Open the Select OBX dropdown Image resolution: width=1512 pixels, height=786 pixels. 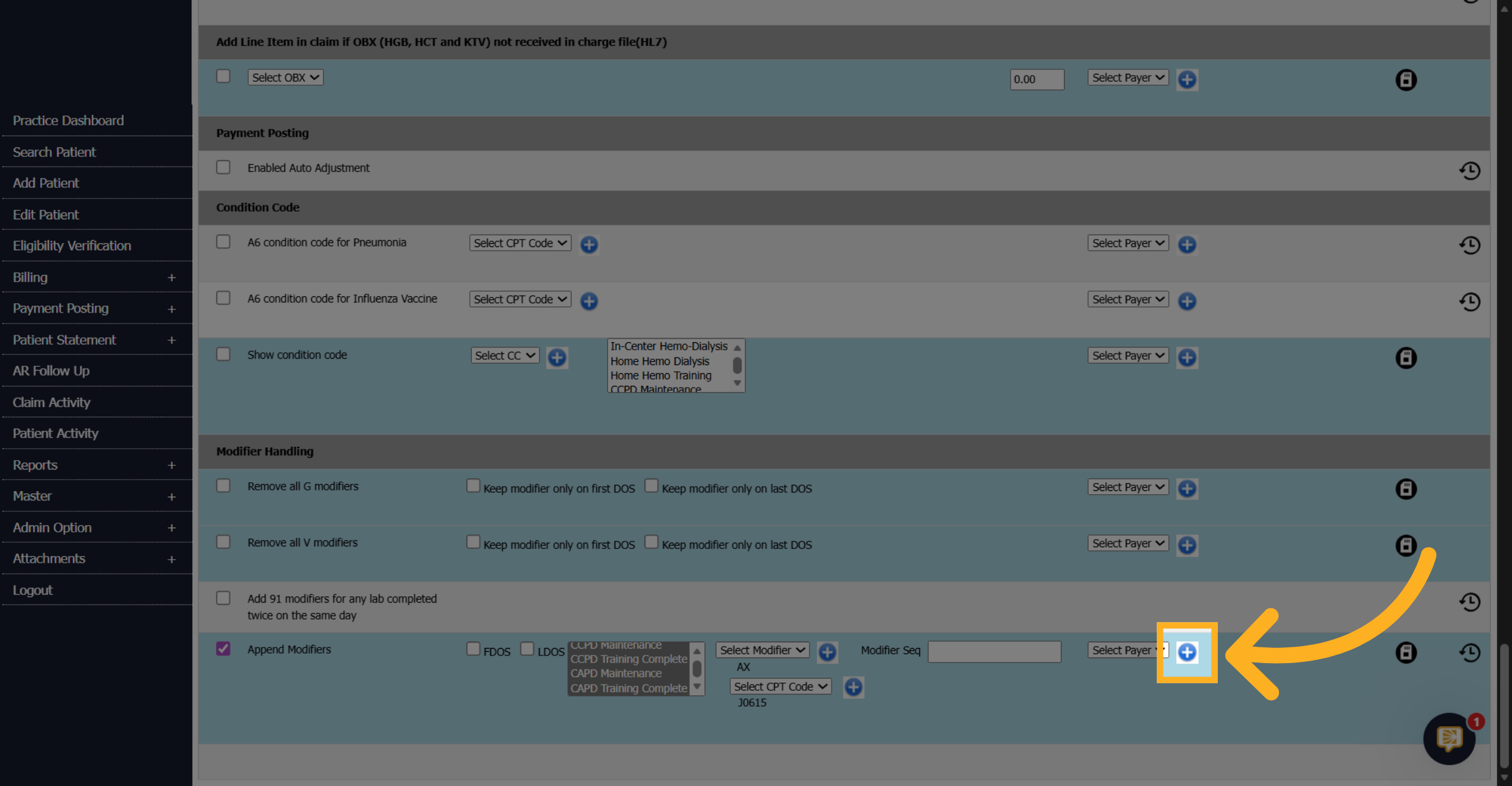pyautogui.click(x=285, y=78)
